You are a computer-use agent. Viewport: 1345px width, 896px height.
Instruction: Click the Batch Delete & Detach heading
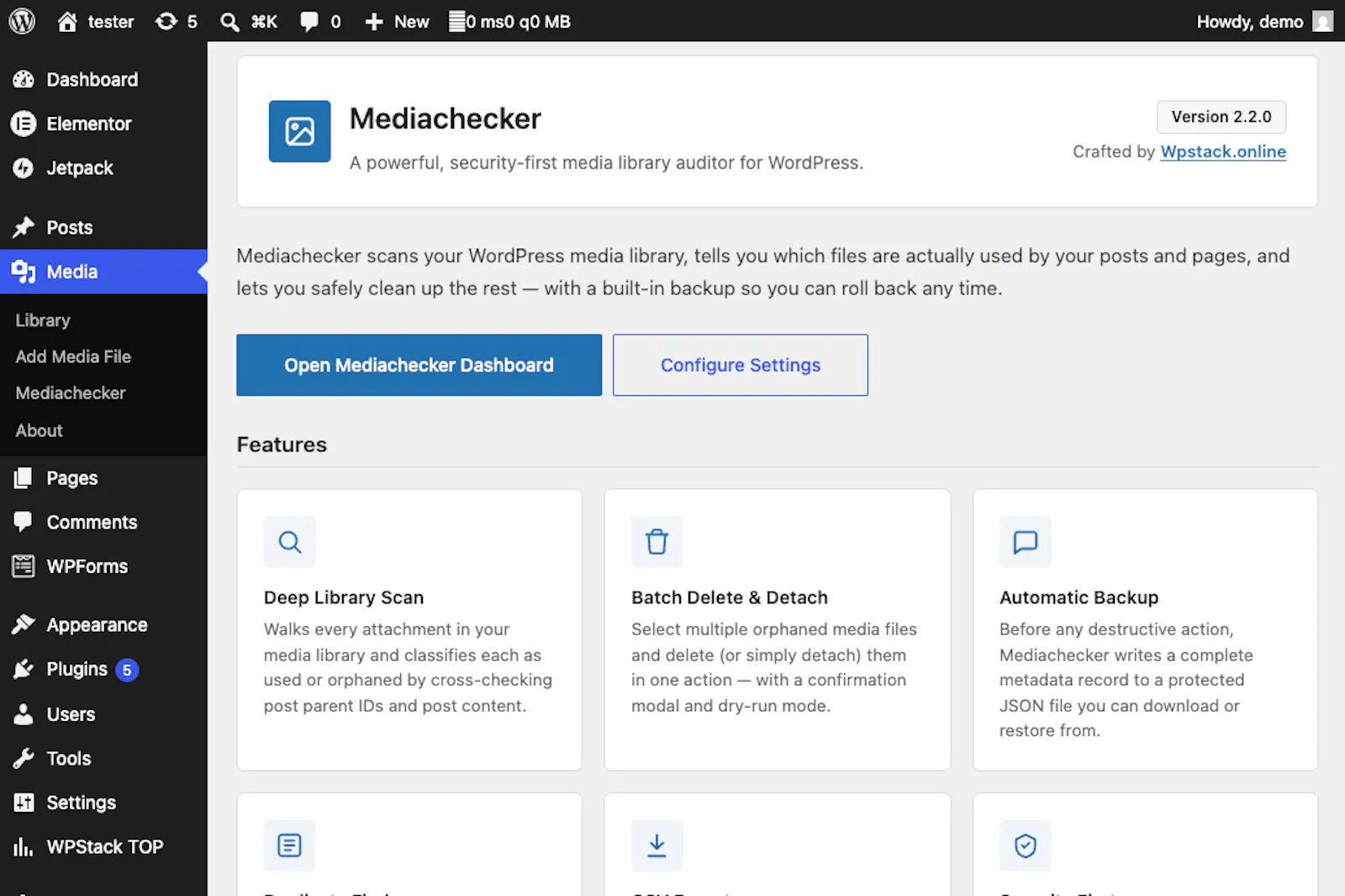pyautogui.click(x=730, y=598)
